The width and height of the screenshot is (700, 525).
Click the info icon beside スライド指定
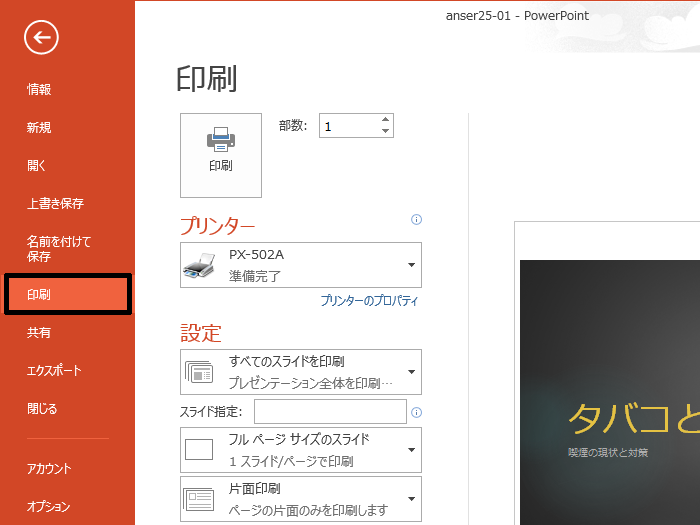416,412
